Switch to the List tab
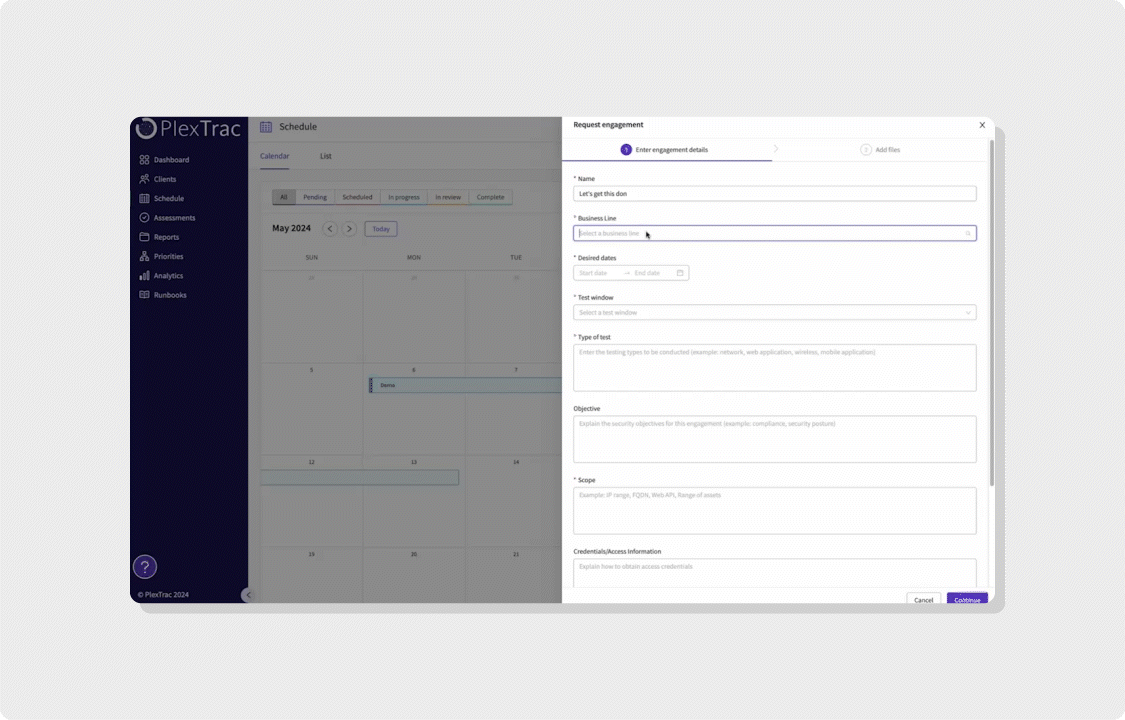Screen dimensions: 1125x720 pyautogui.click(x=326, y=156)
